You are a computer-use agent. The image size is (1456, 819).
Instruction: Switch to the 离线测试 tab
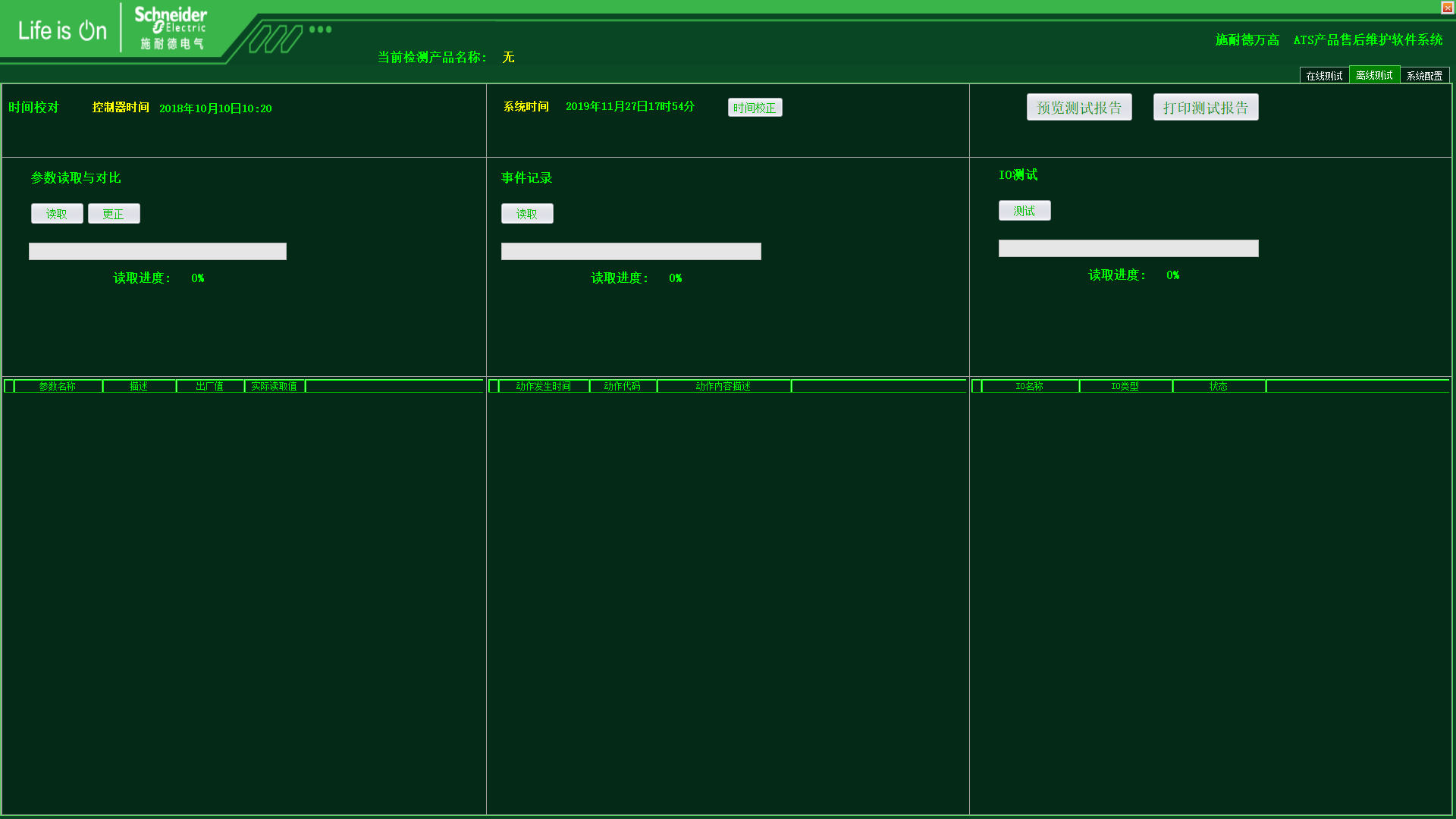(1374, 75)
